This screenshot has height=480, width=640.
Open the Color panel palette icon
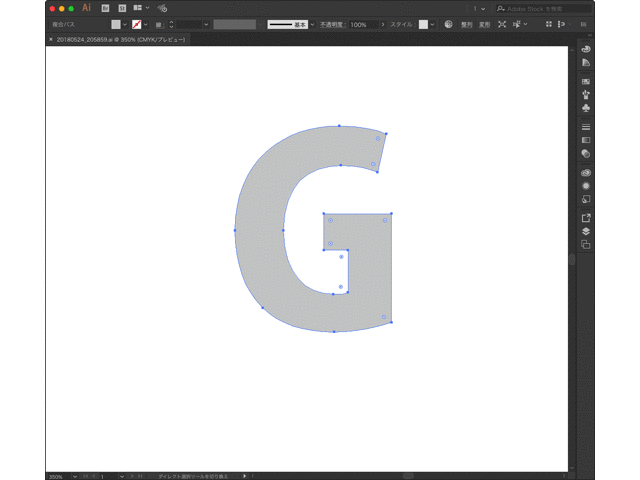tap(586, 49)
